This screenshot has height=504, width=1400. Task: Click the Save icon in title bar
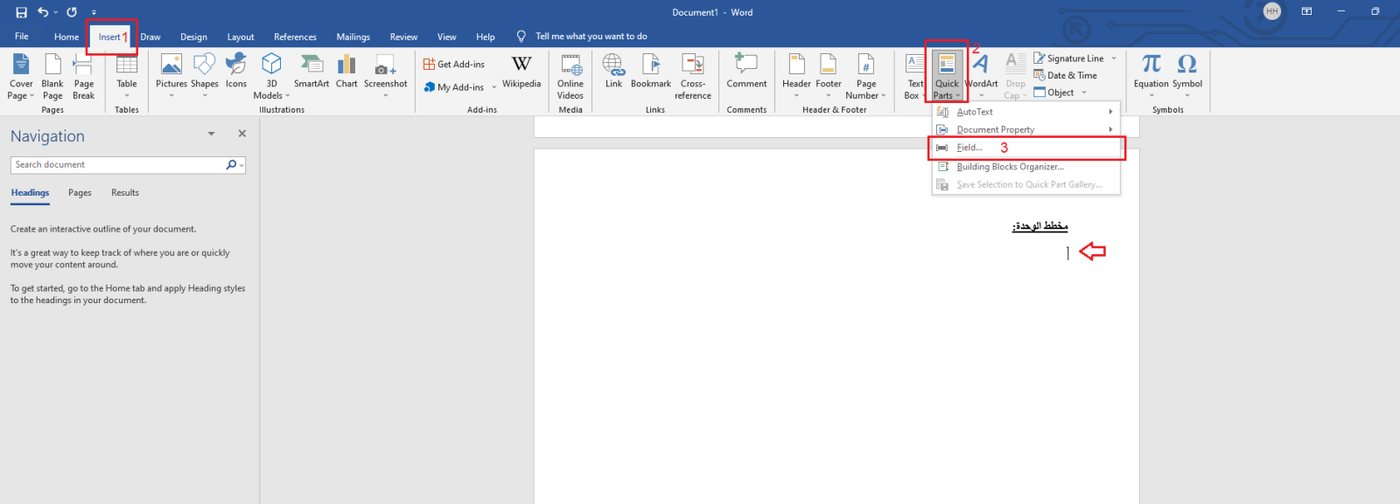21,12
